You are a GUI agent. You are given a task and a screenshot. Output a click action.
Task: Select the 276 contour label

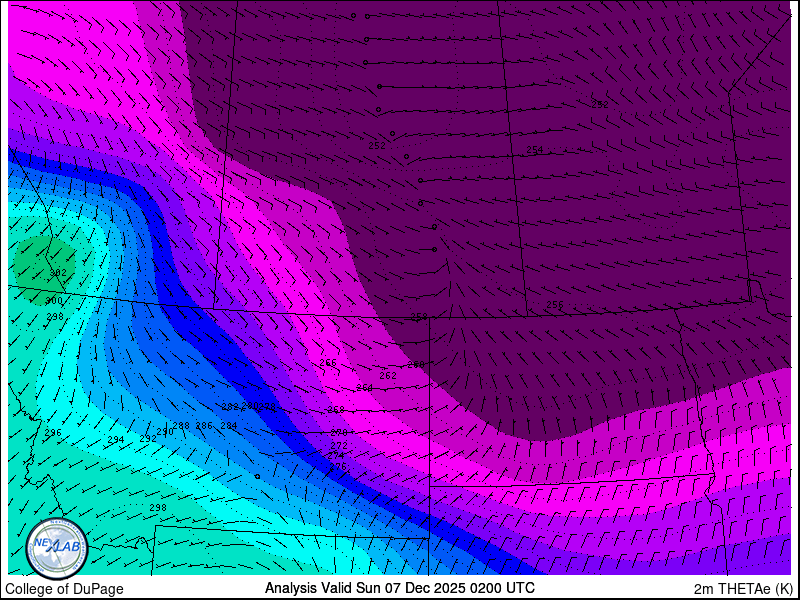(x=338, y=466)
